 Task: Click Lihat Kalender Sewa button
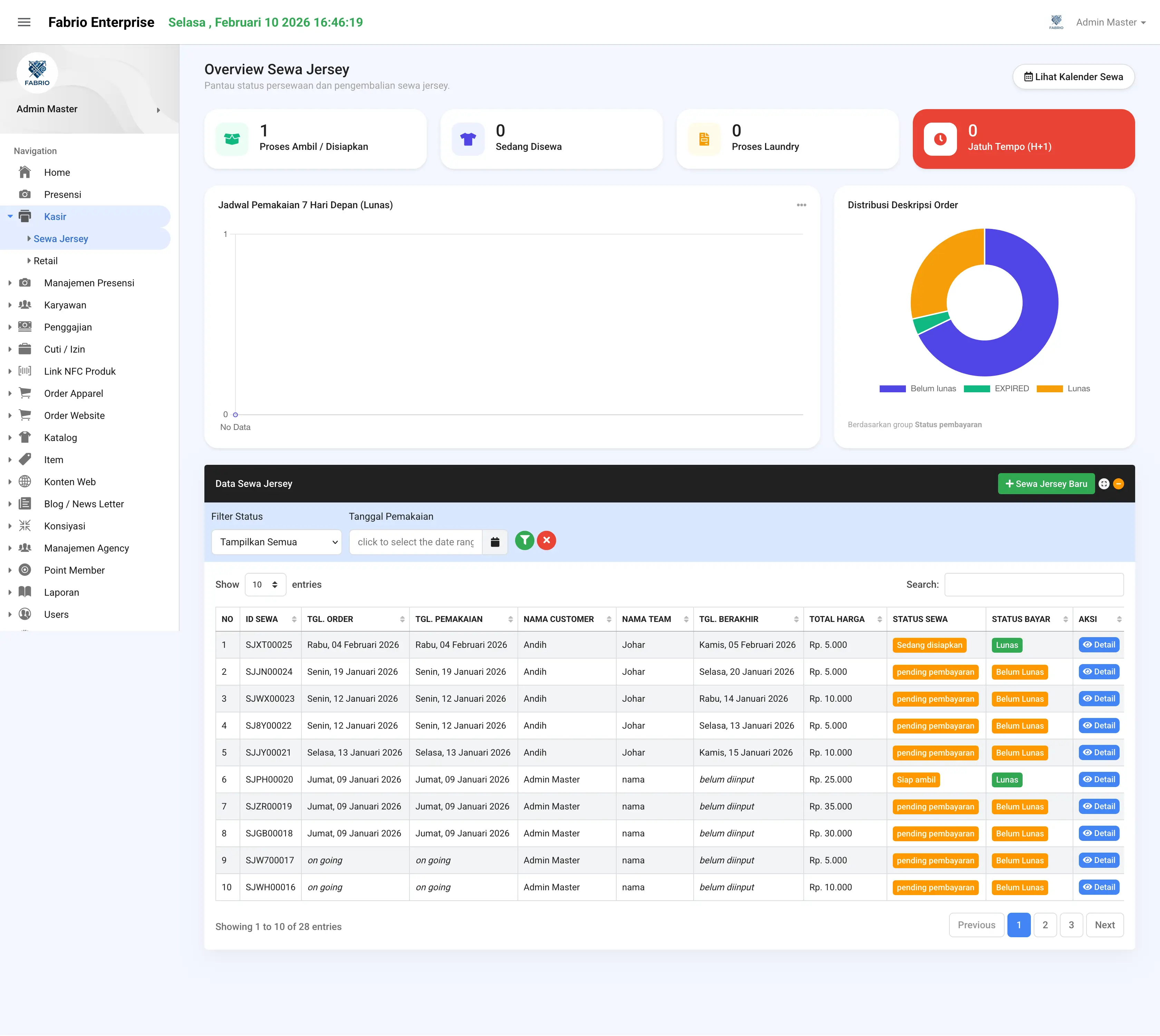click(x=1073, y=77)
